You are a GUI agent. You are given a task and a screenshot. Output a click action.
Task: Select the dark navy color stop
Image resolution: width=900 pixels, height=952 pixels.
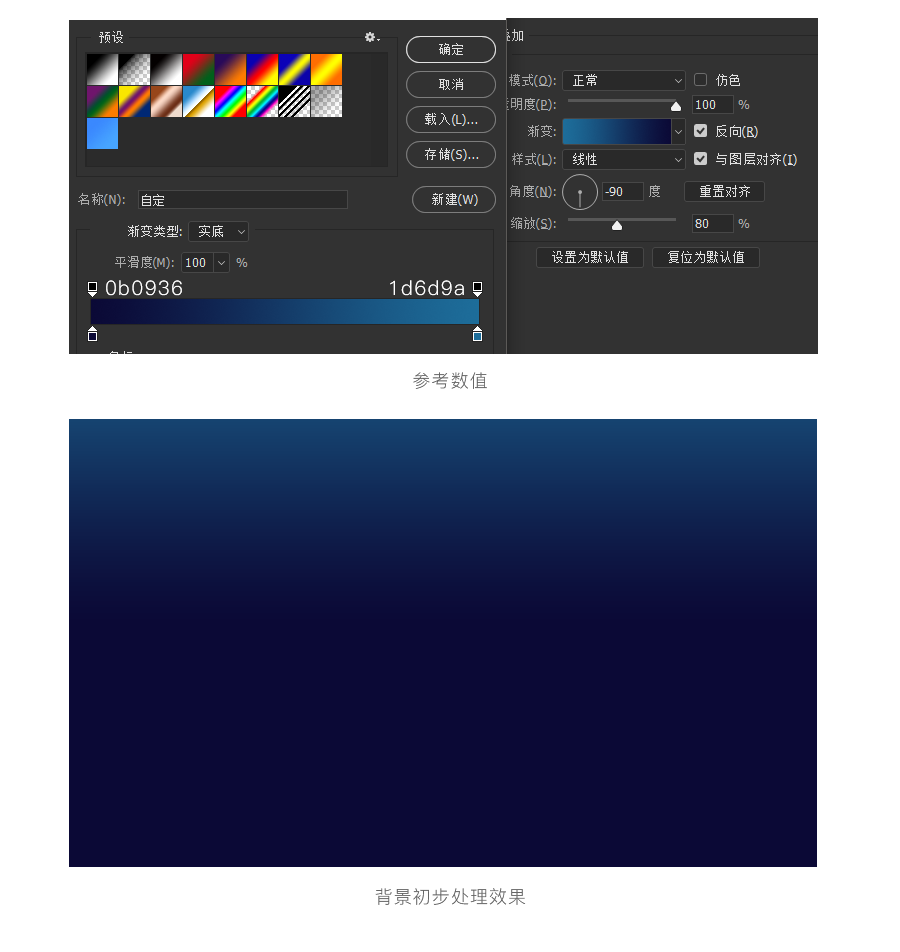(x=92, y=334)
